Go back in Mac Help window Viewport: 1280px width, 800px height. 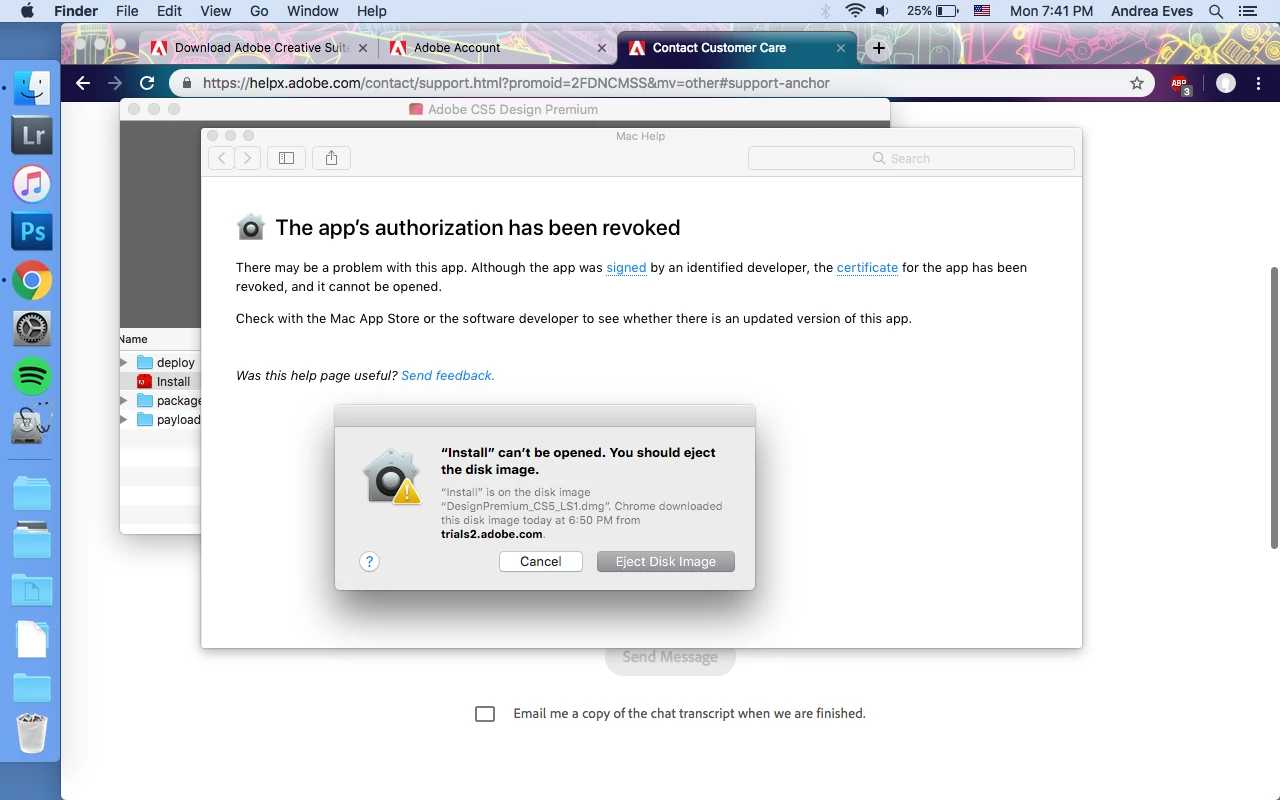[x=221, y=158]
